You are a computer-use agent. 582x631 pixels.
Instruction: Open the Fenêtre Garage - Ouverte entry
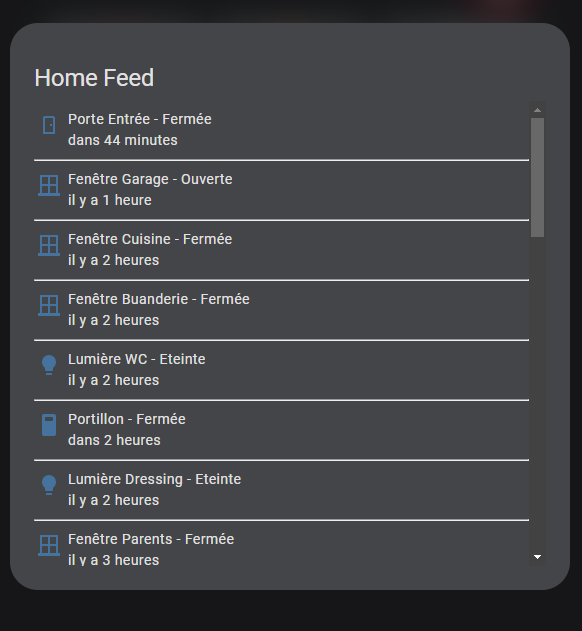coord(281,190)
